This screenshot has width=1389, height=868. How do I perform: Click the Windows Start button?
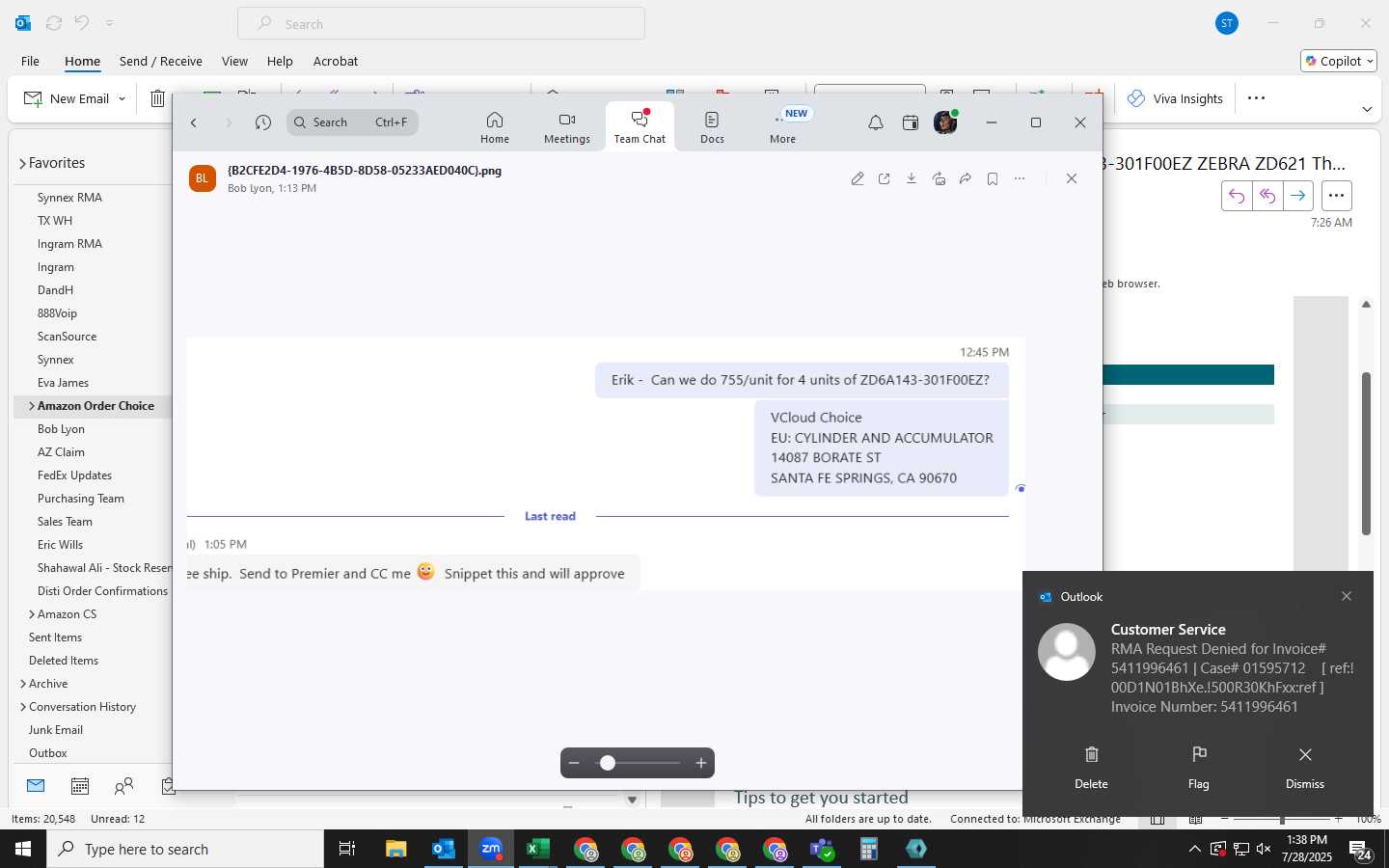coord(23,849)
